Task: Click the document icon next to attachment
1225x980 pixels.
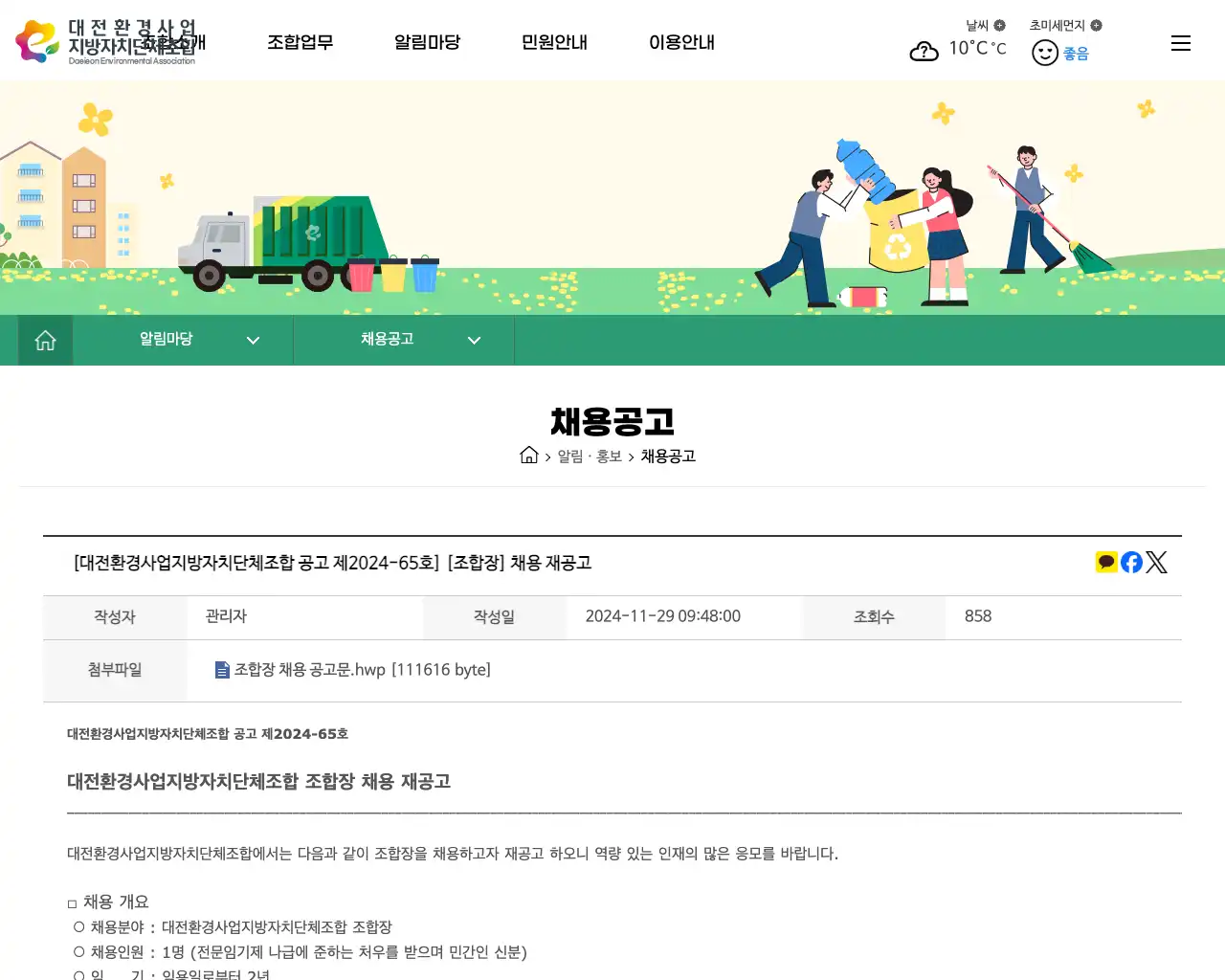Action: [x=221, y=669]
